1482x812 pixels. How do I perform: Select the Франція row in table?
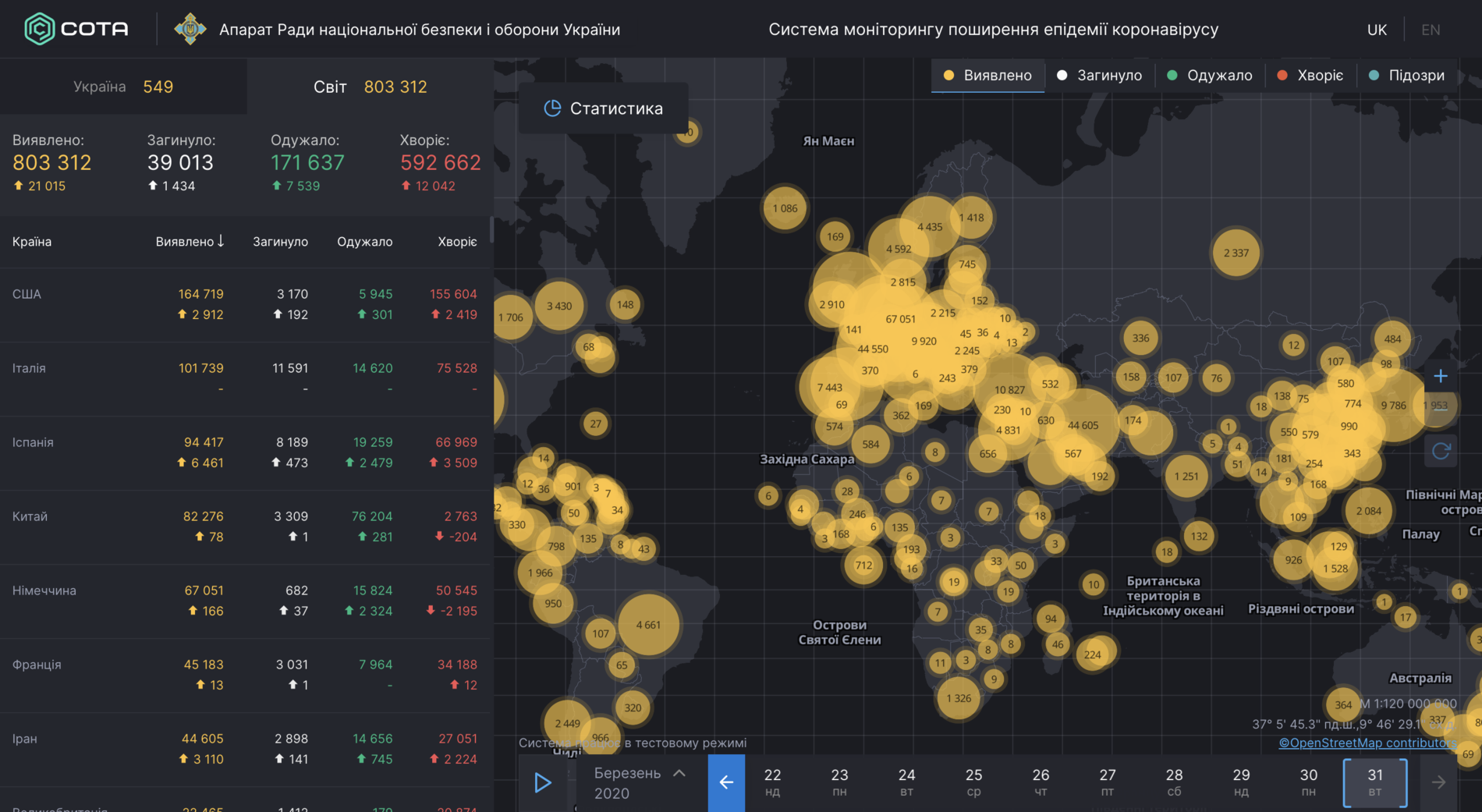[245, 675]
